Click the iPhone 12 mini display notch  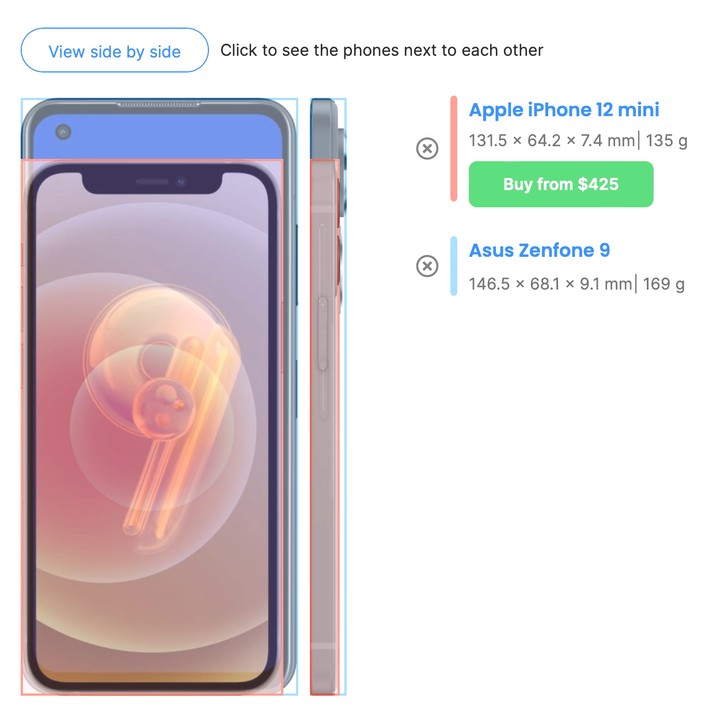click(152, 182)
